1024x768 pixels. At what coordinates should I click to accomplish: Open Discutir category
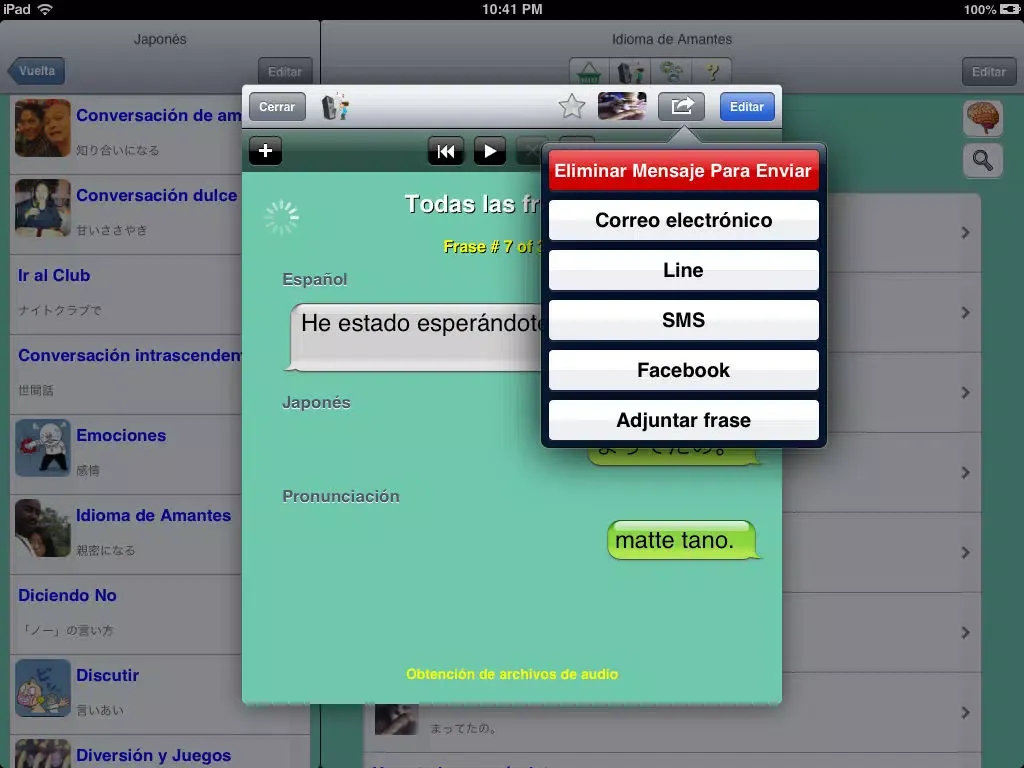pyautogui.click(x=126, y=695)
